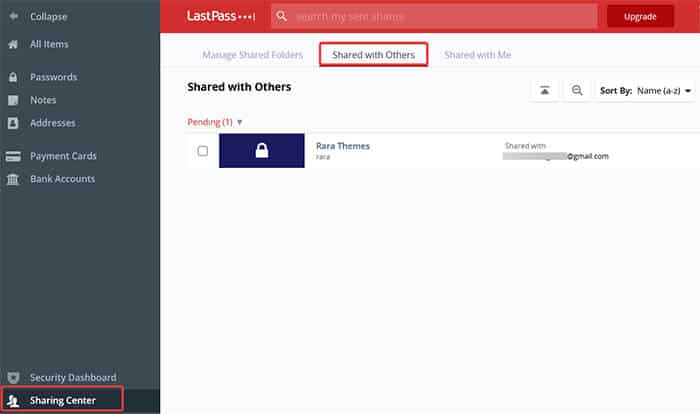This screenshot has width=700, height=414.
Task: Open Payment Cards from sidebar
Action: 63,156
